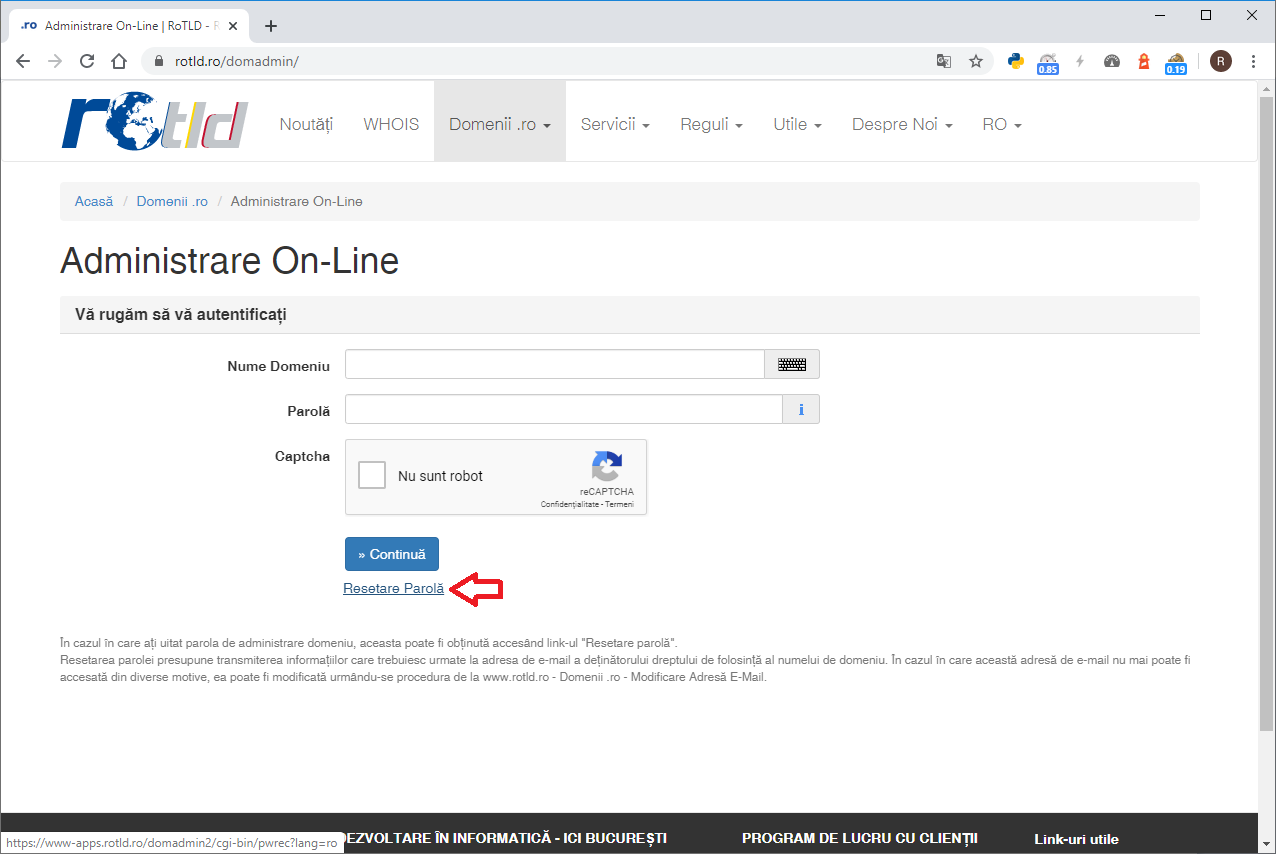Open a new browser tab
The width and height of the screenshot is (1276, 854).
(x=270, y=26)
